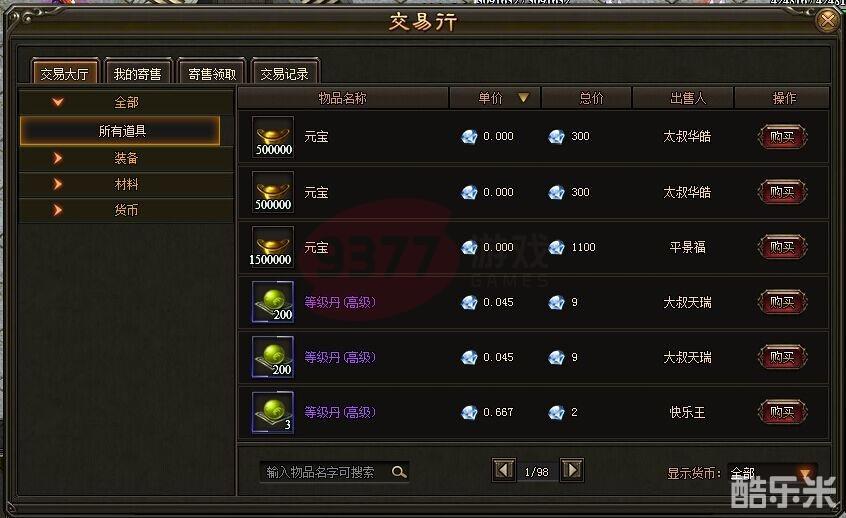Go to next page arrow
The image size is (846, 518).
(x=572, y=470)
